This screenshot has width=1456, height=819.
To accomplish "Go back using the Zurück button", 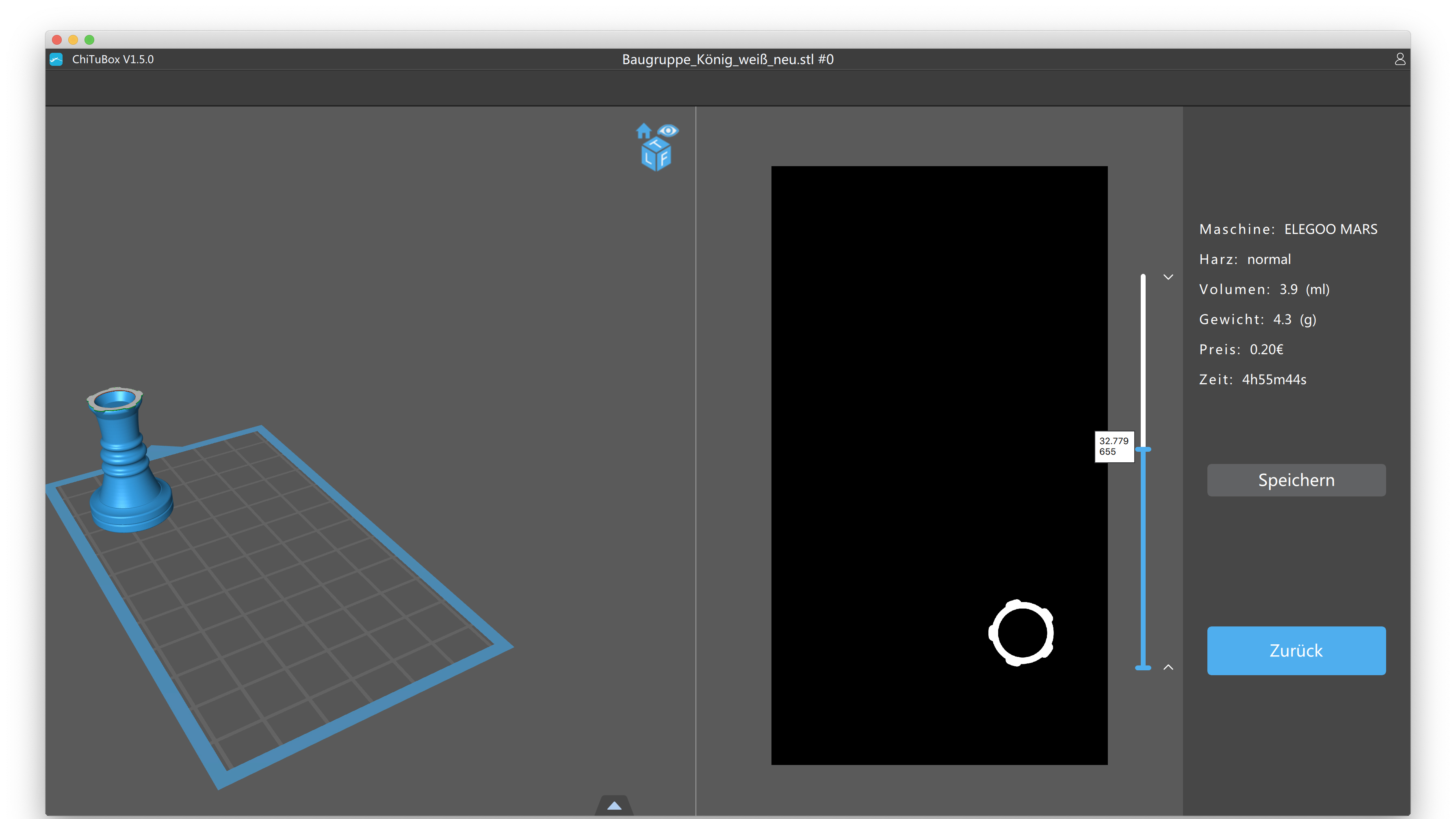I will click(x=1296, y=650).
